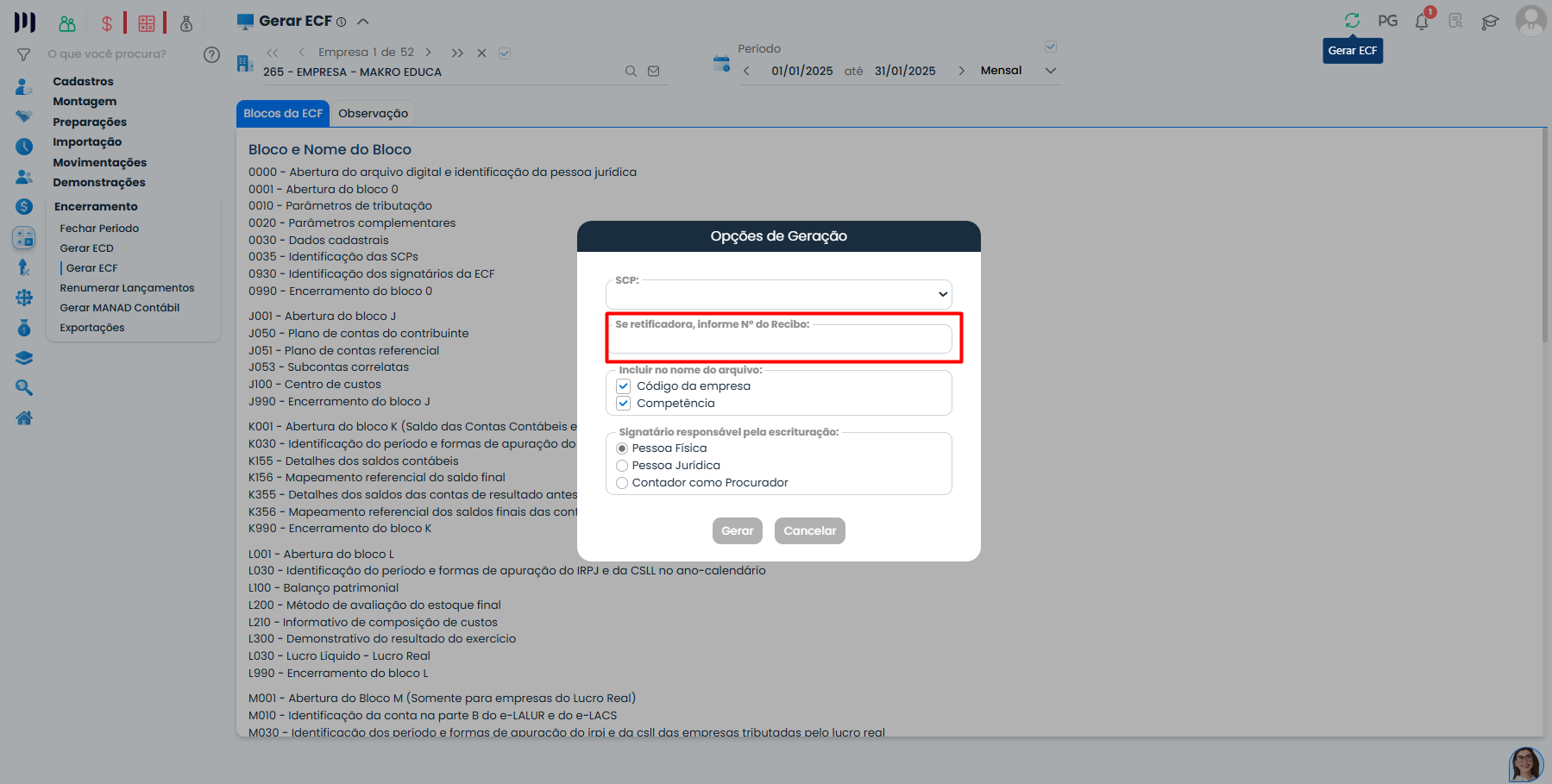Open the search magnifier next to company name
1552x784 pixels.
click(x=631, y=71)
